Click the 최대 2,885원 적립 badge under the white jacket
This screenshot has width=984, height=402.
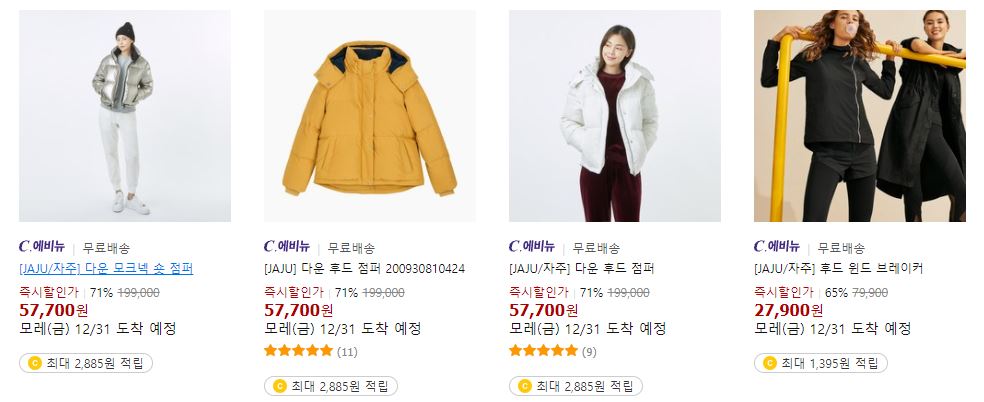(575, 386)
